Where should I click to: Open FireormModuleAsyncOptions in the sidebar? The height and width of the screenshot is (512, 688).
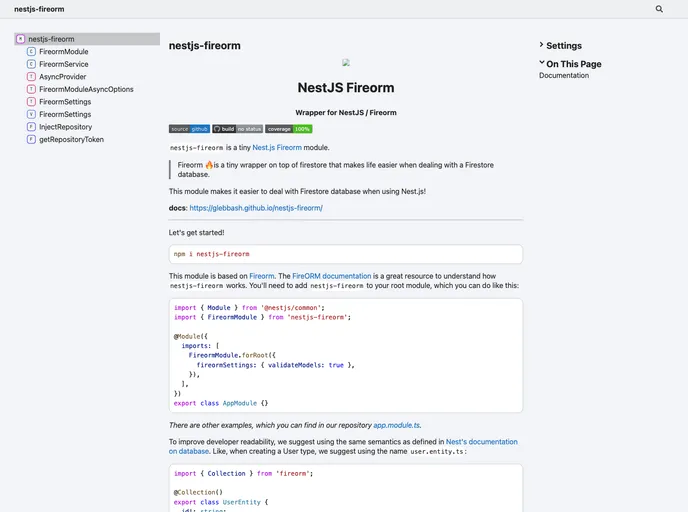[x=86, y=89]
